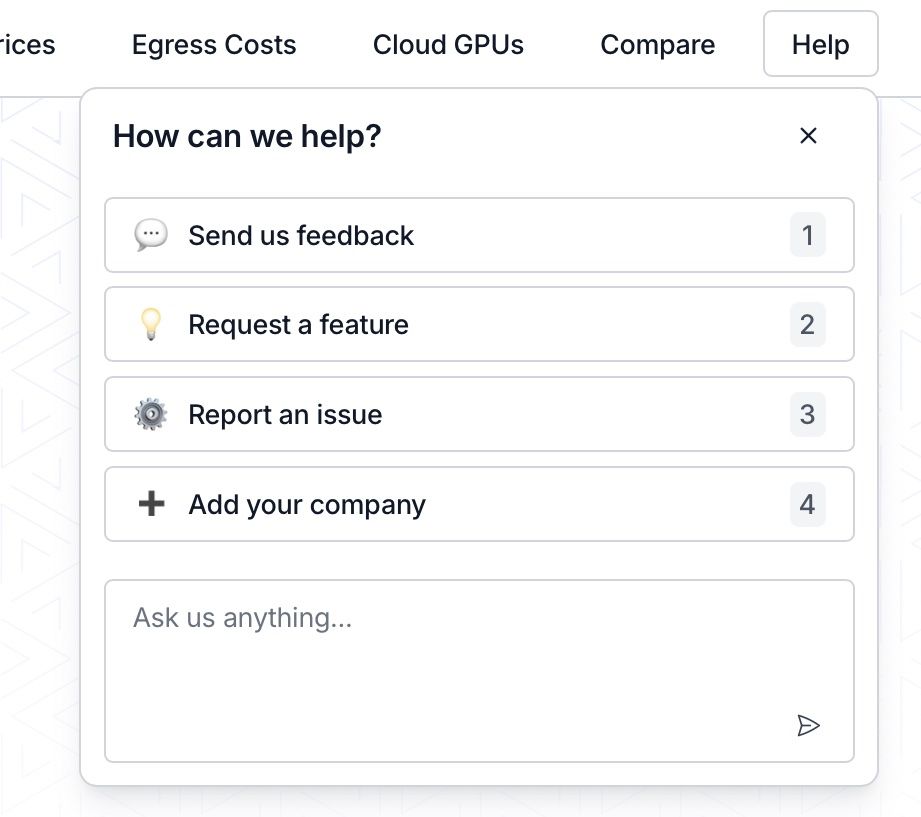Image resolution: width=921 pixels, height=817 pixels.
Task: Click the shortcut badge numbered 3
Action: 807,415
